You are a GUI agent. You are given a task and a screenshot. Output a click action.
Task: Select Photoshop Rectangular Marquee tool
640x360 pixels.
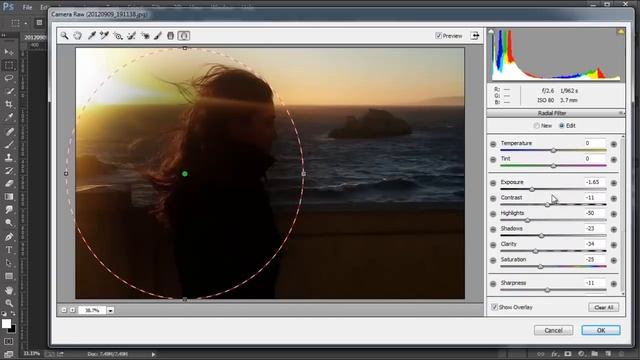(x=9, y=65)
